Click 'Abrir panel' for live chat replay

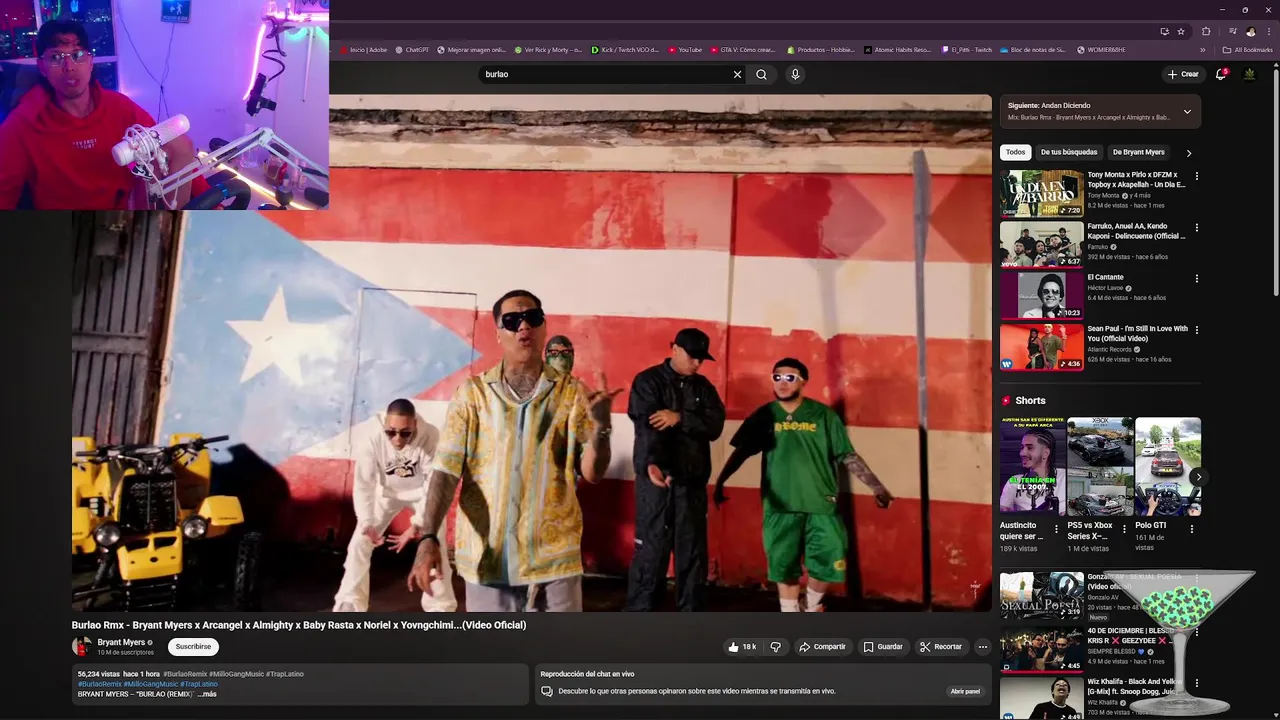click(965, 691)
